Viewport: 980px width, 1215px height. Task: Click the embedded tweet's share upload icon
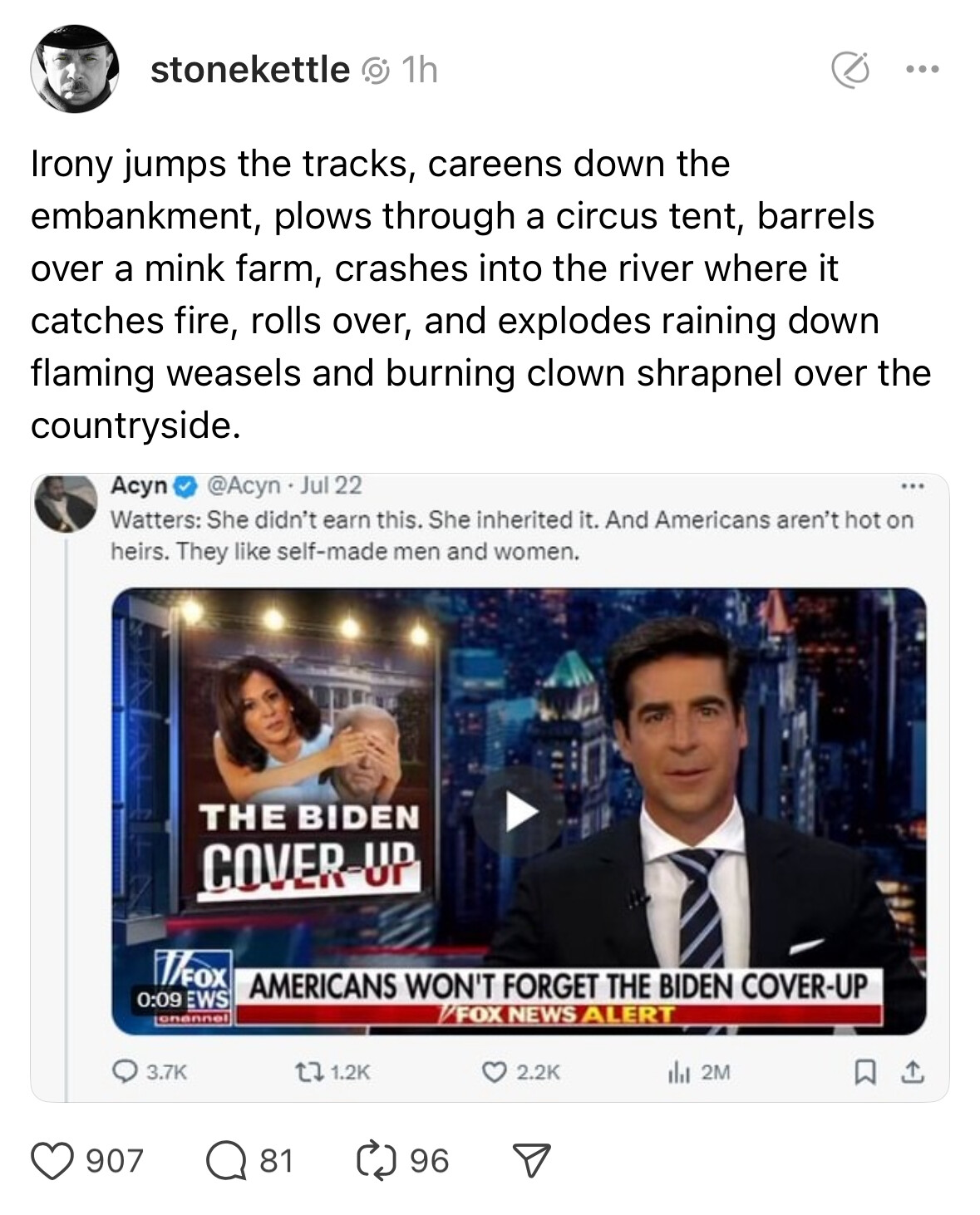click(914, 1073)
